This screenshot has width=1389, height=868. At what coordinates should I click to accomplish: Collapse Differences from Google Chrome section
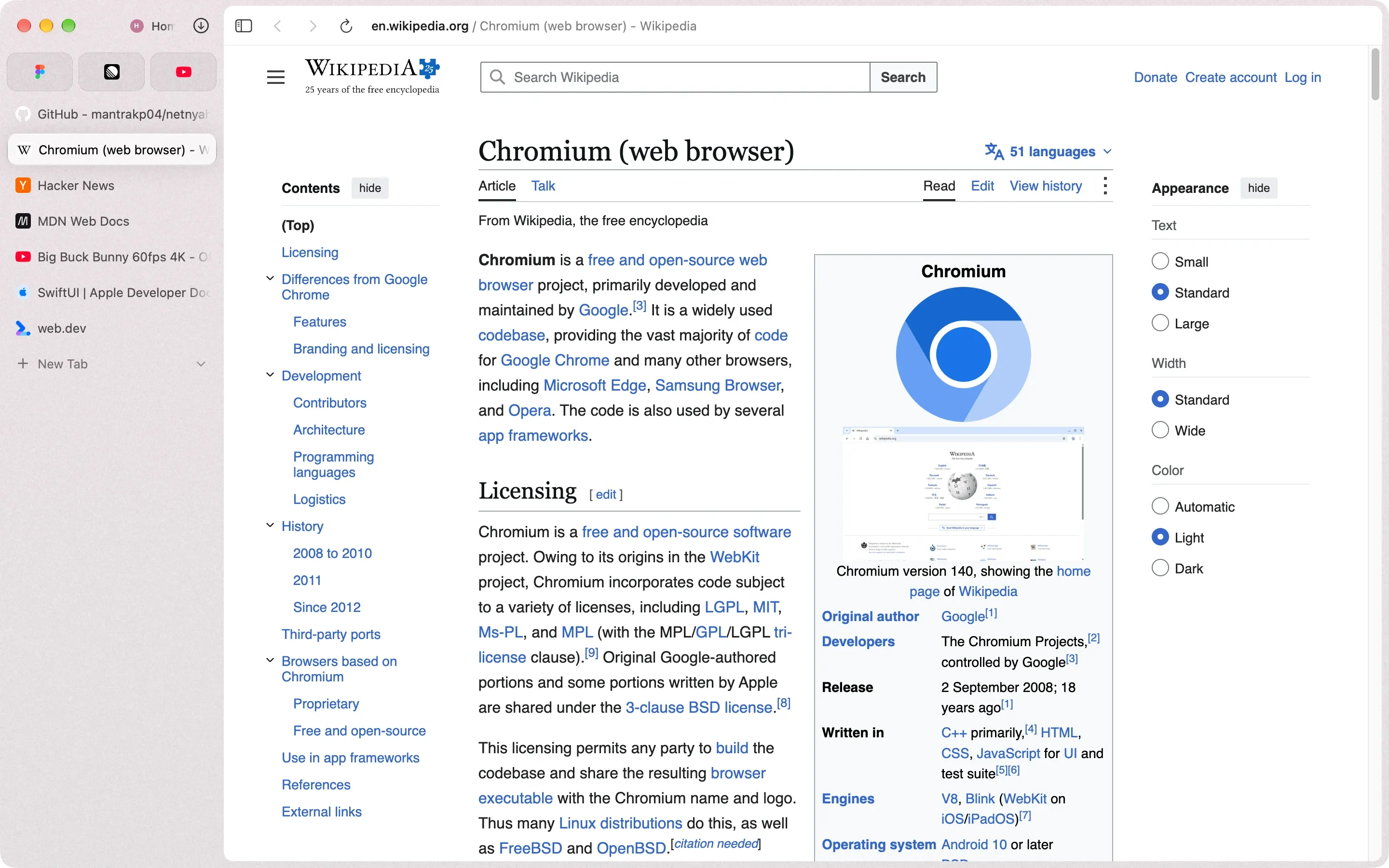coord(270,278)
